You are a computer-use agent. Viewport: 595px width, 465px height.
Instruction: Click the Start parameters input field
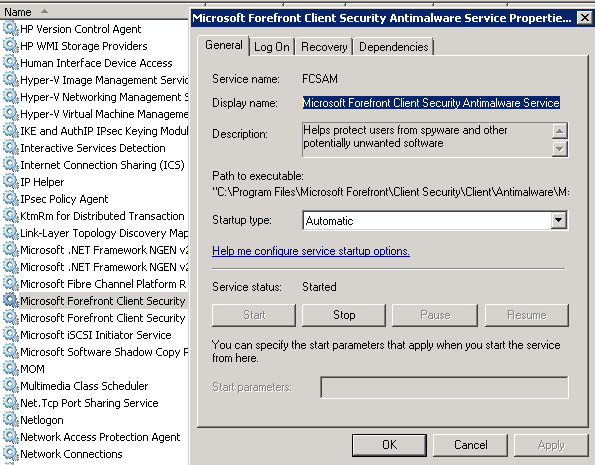(x=444, y=387)
